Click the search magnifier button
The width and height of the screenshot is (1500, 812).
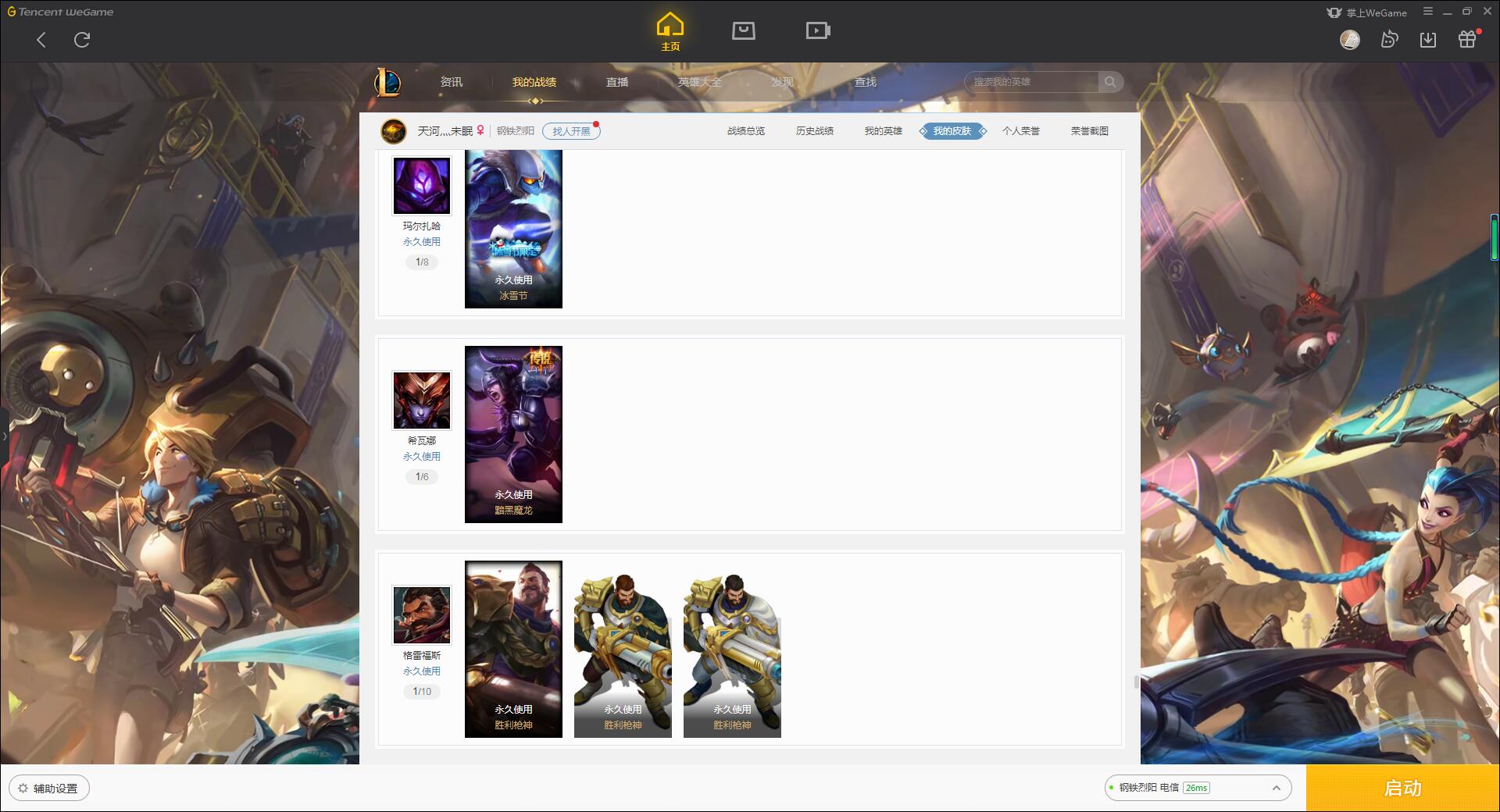[x=1110, y=82]
